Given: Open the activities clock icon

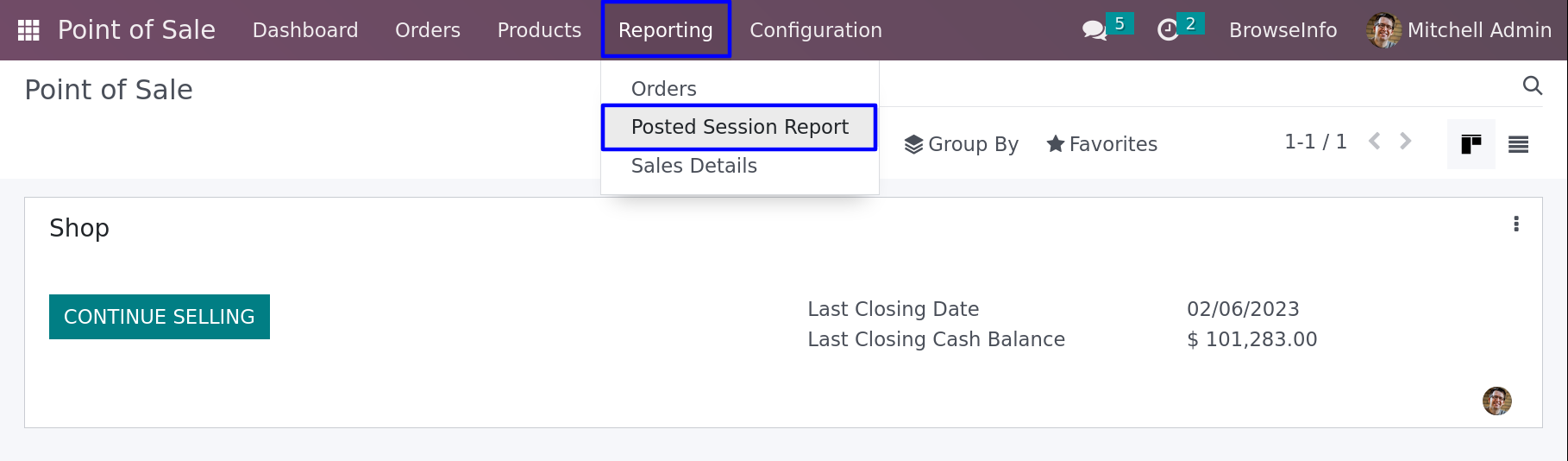Looking at the screenshot, I should pos(1168,30).
